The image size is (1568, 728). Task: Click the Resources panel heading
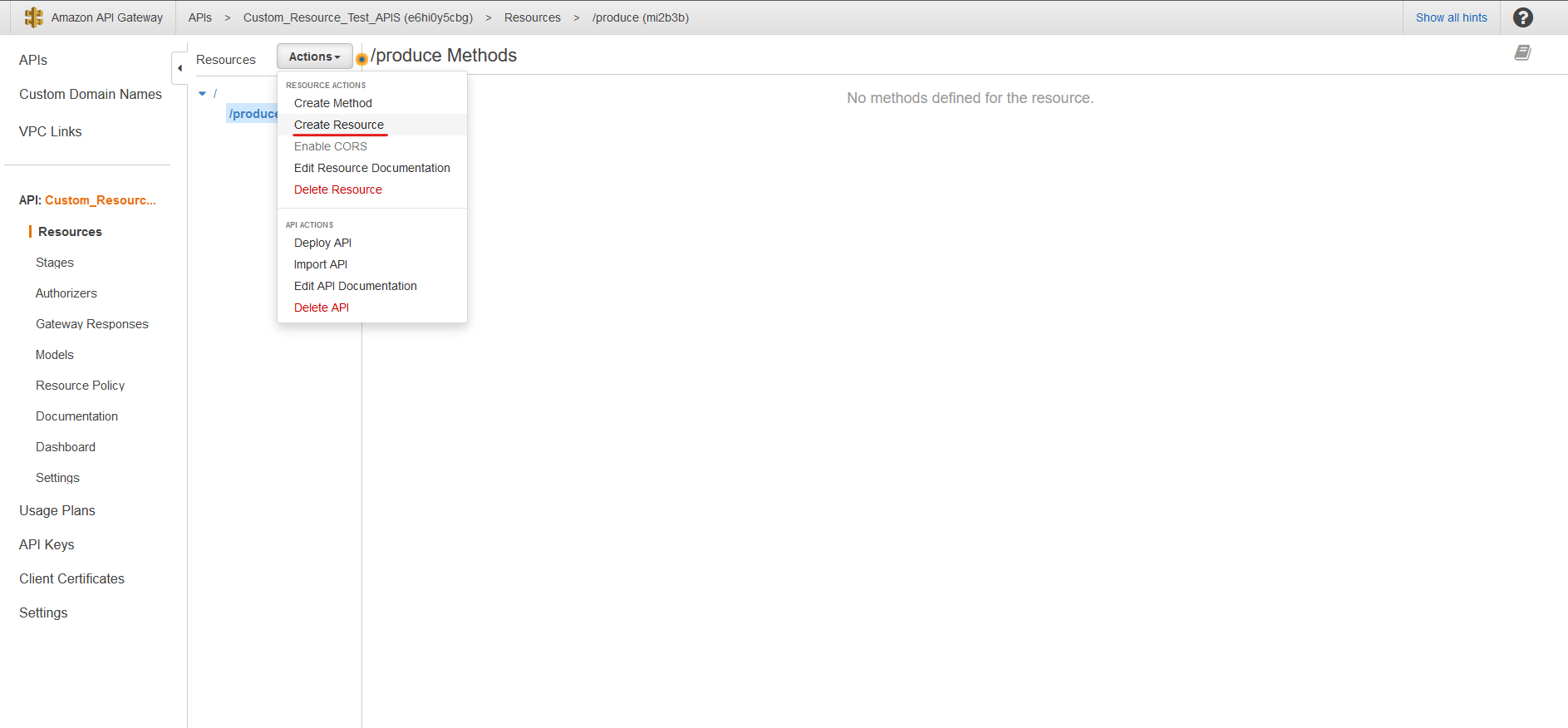226,60
